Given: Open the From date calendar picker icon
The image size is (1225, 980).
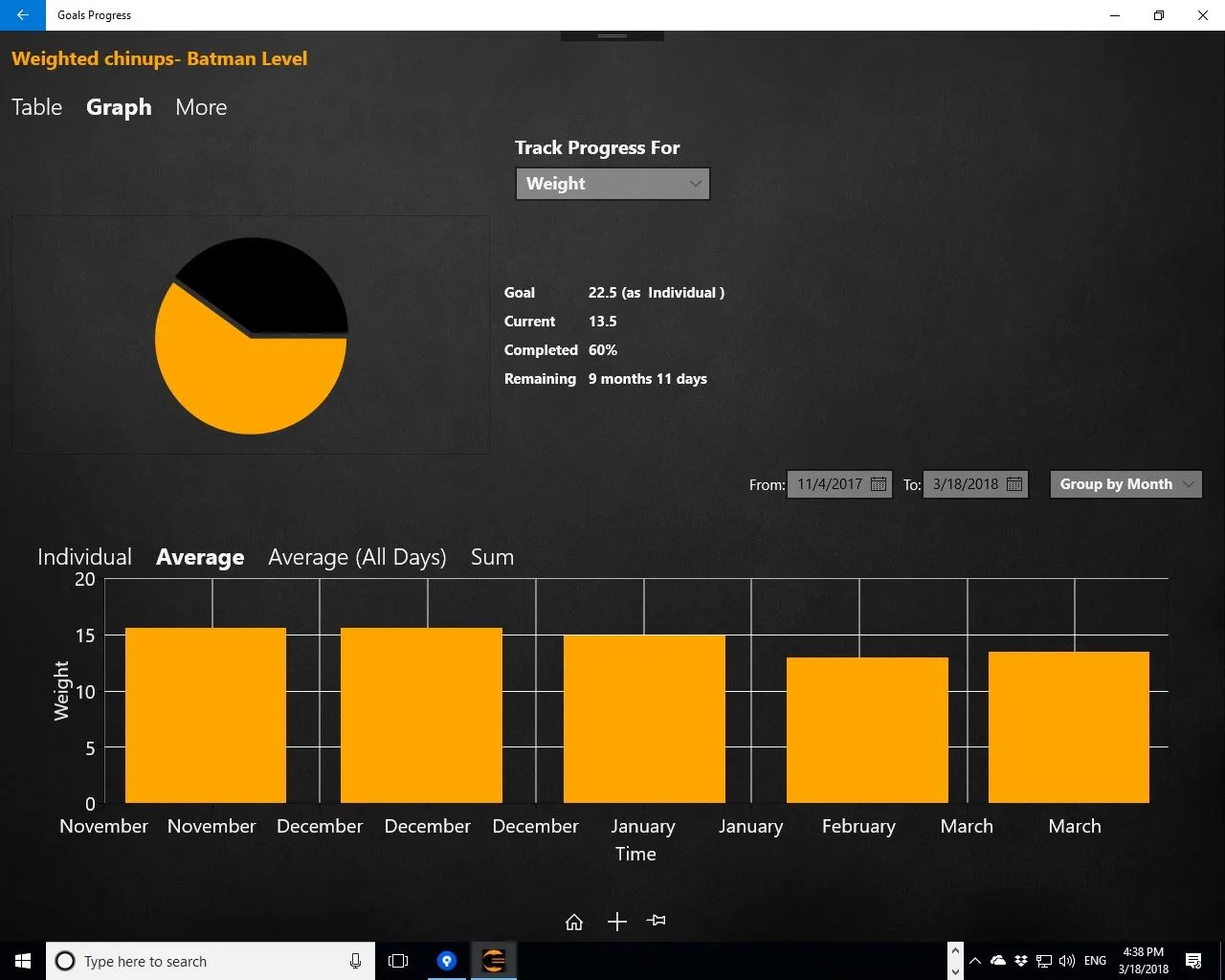Looking at the screenshot, I should coord(879,484).
